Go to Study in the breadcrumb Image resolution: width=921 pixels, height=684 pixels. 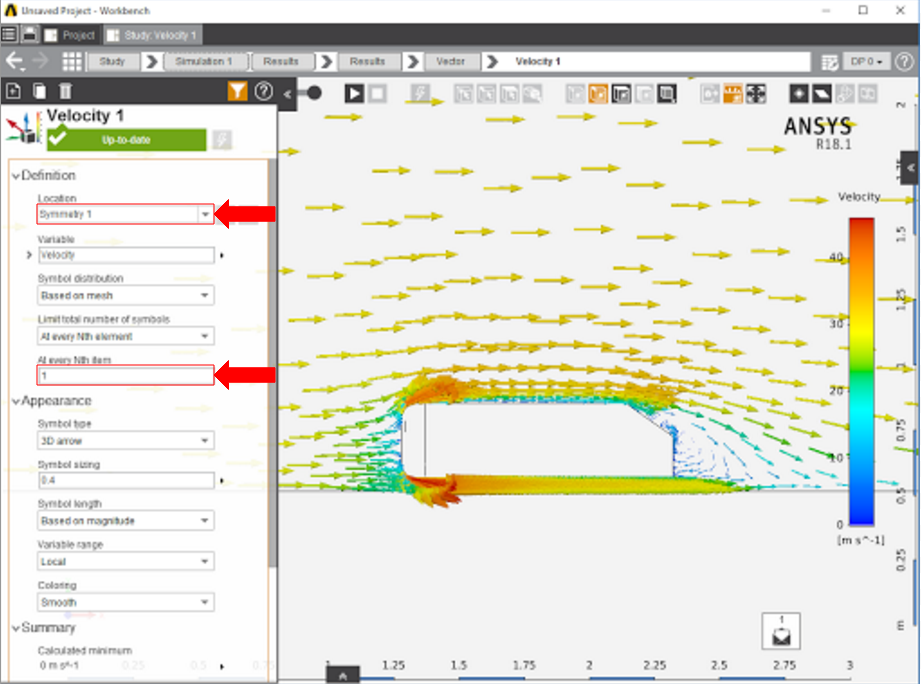point(113,61)
